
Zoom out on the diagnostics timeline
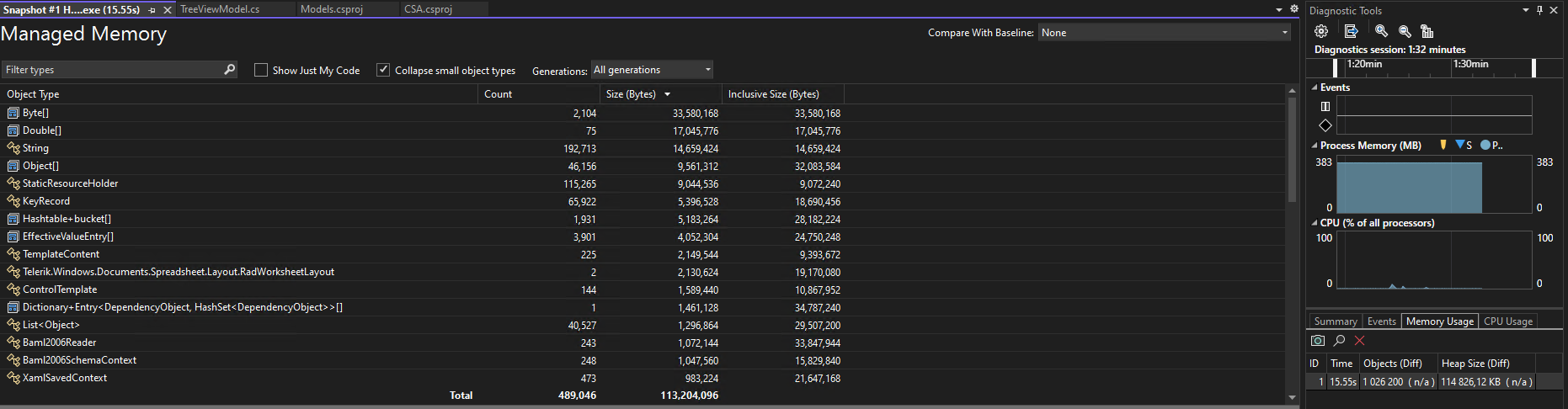tap(1405, 31)
